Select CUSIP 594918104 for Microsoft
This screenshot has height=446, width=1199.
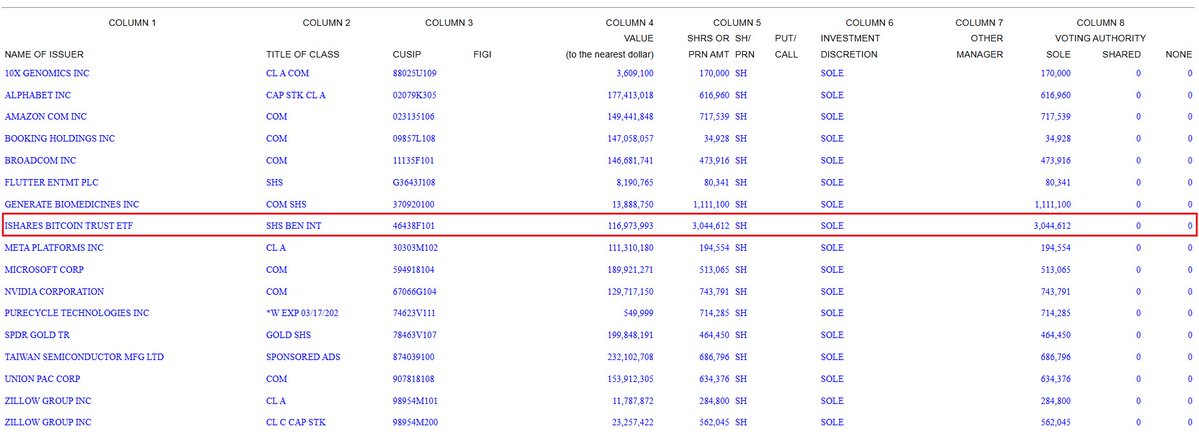(414, 270)
